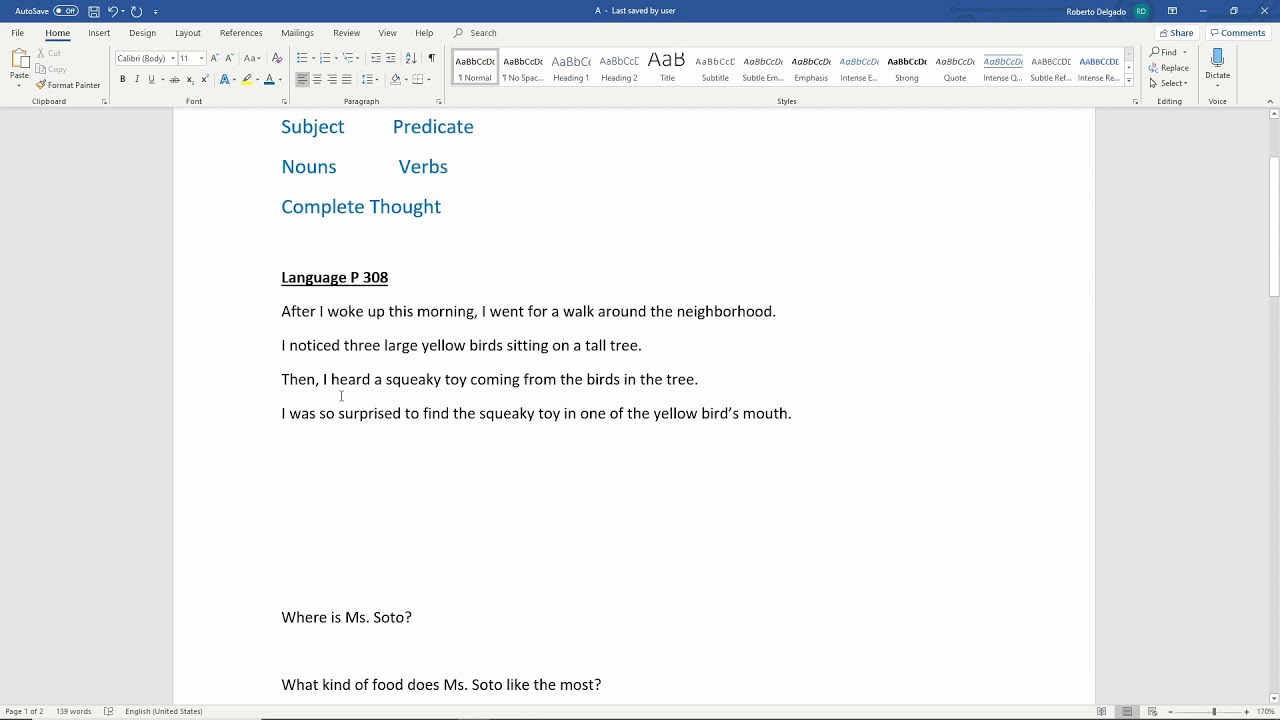
Task: Switch to the Insert tab
Action: pos(99,33)
